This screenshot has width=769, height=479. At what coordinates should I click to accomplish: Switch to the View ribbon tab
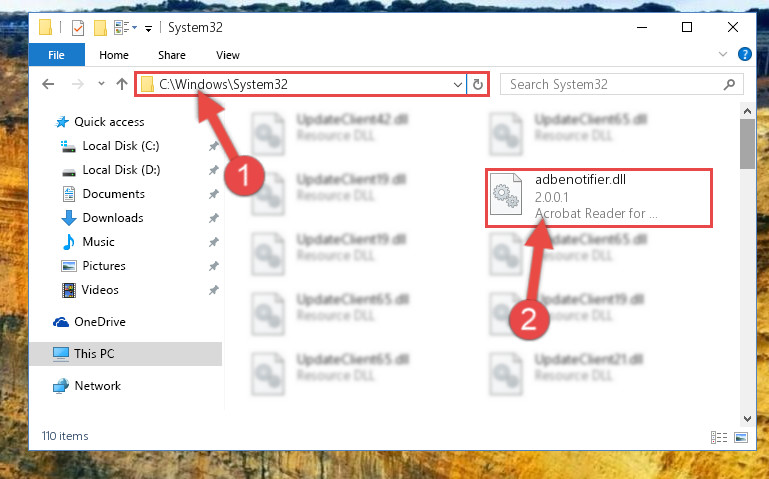pyautogui.click(x=228, y=55)
